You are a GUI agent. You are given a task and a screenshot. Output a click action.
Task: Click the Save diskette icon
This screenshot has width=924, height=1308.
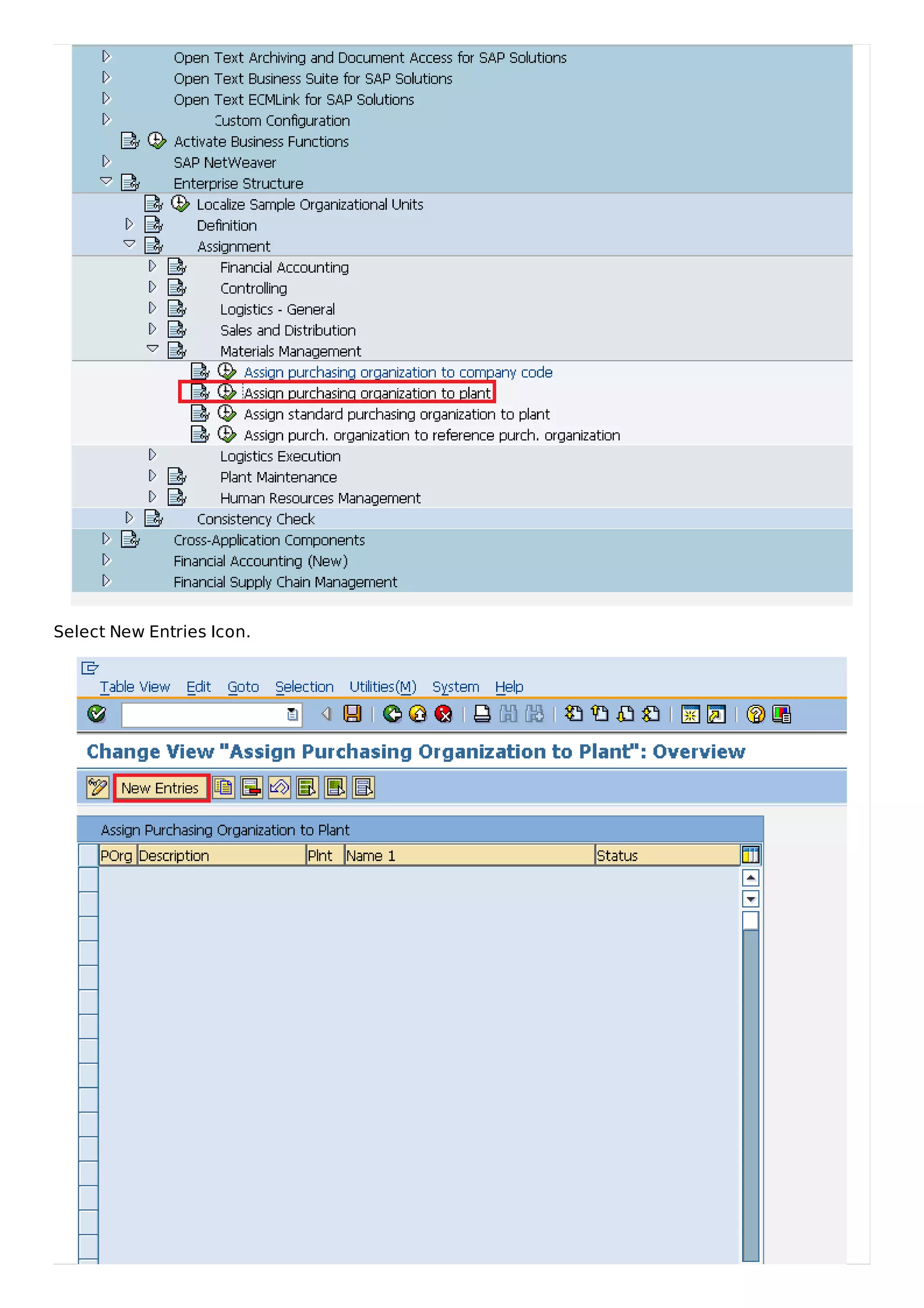[x=352, y=714]
